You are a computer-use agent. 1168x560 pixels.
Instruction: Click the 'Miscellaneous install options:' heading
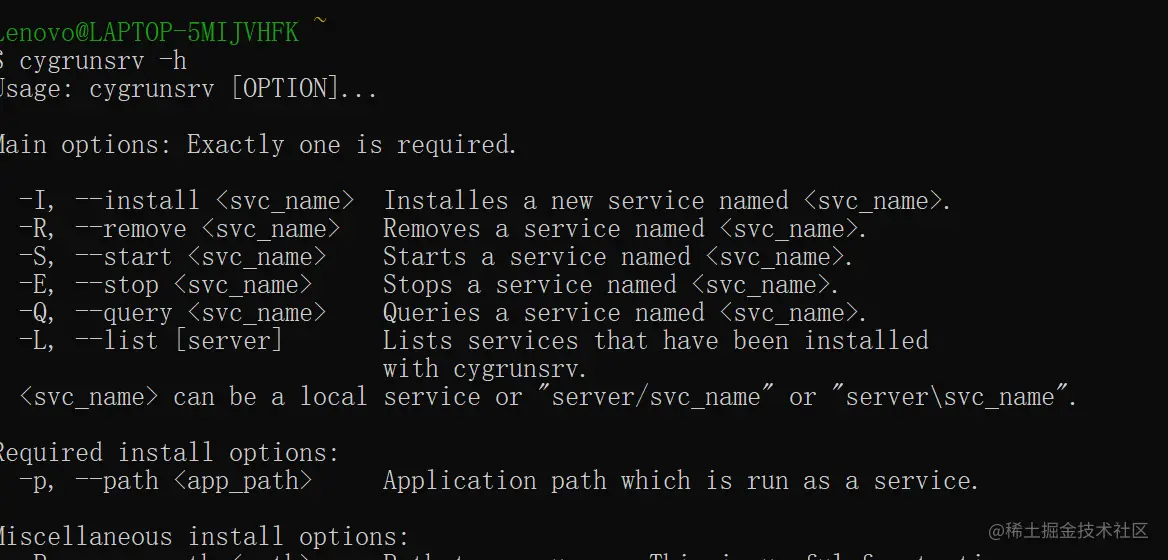tap(205, 536)
